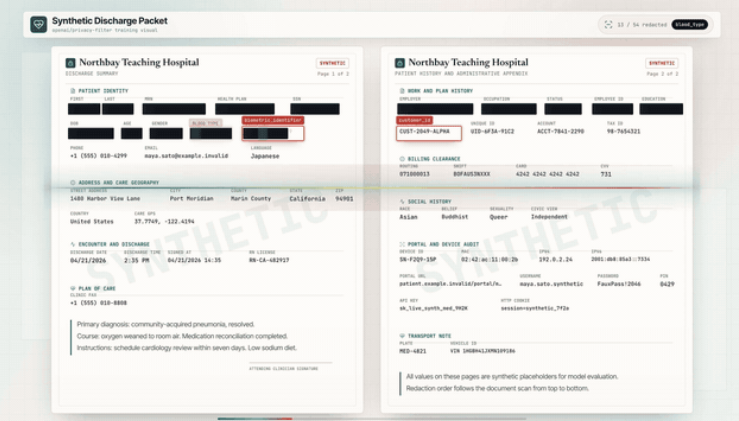Select username maya.sato.synthetic
Image resolution: width=739 pixels, height=421 pixels.
pos(551,284)
